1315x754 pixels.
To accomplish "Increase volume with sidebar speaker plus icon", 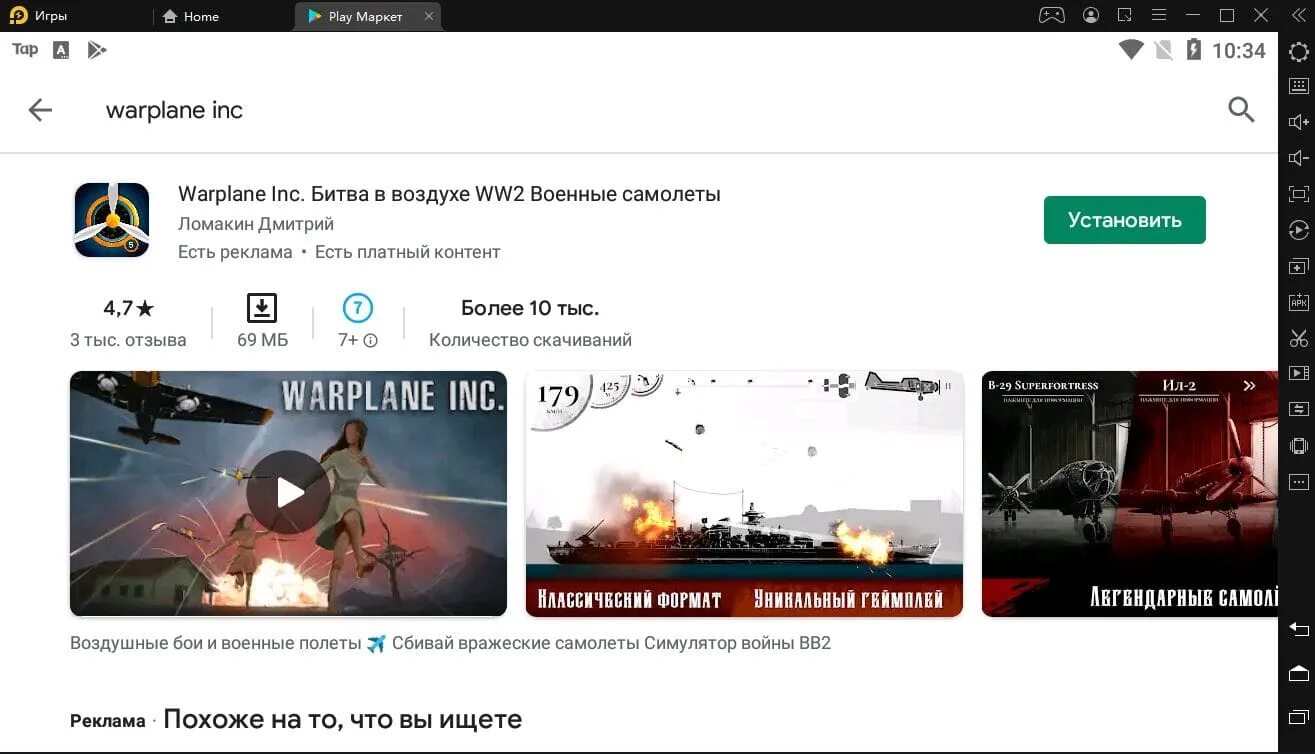I will tap(1298, 122).
